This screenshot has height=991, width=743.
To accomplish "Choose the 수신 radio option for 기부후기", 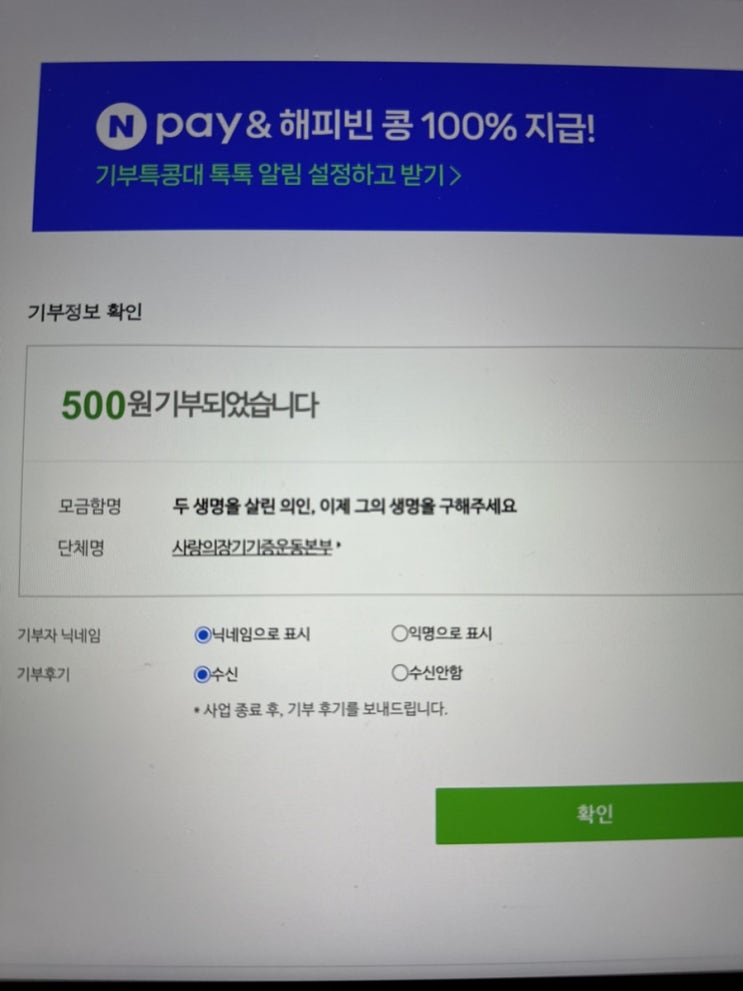I will [202, 674].
